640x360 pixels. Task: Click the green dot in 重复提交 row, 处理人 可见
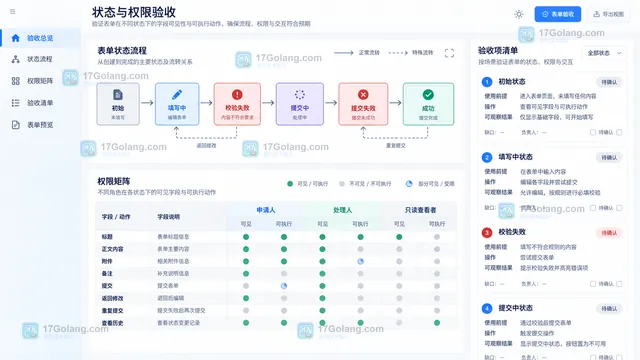[322, 311]
